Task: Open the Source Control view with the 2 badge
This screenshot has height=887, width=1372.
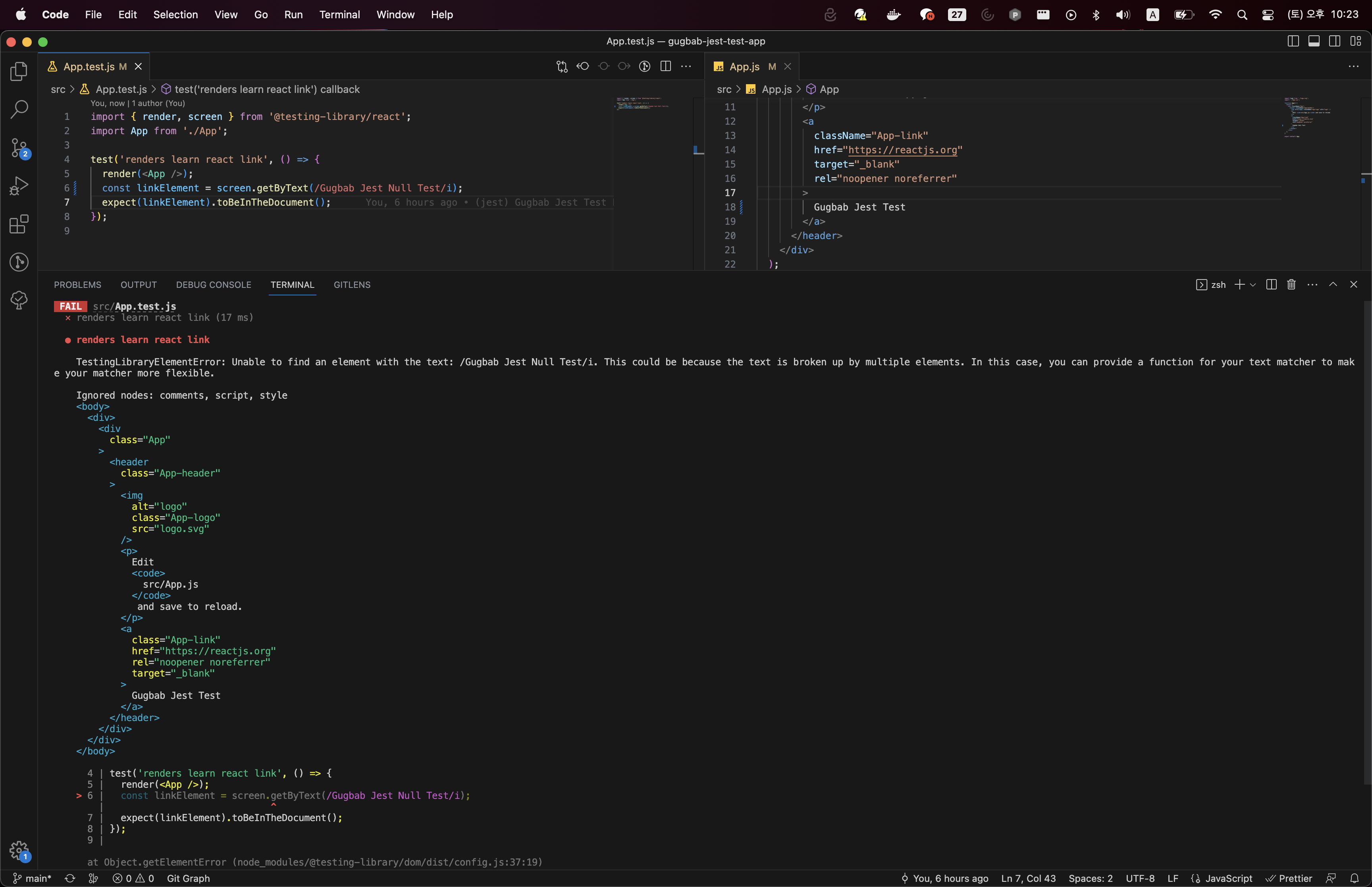Action: click(19, 148)
